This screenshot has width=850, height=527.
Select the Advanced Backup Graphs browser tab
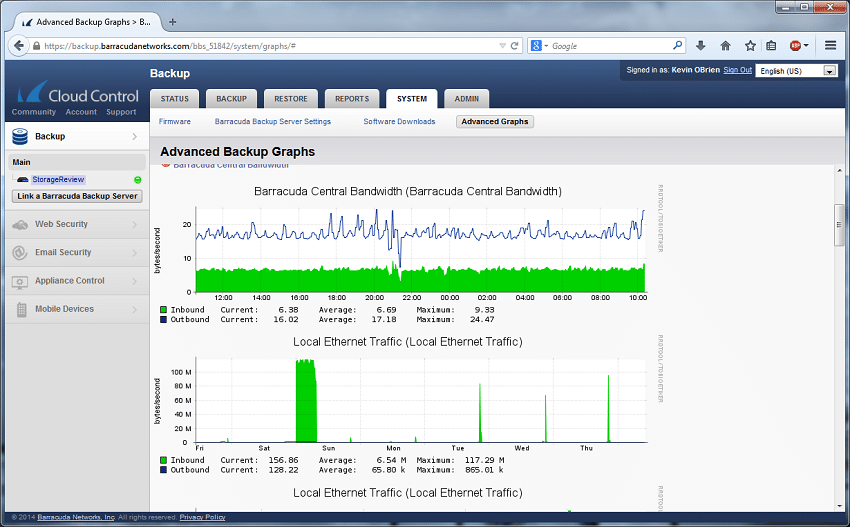tap(87, 22)
